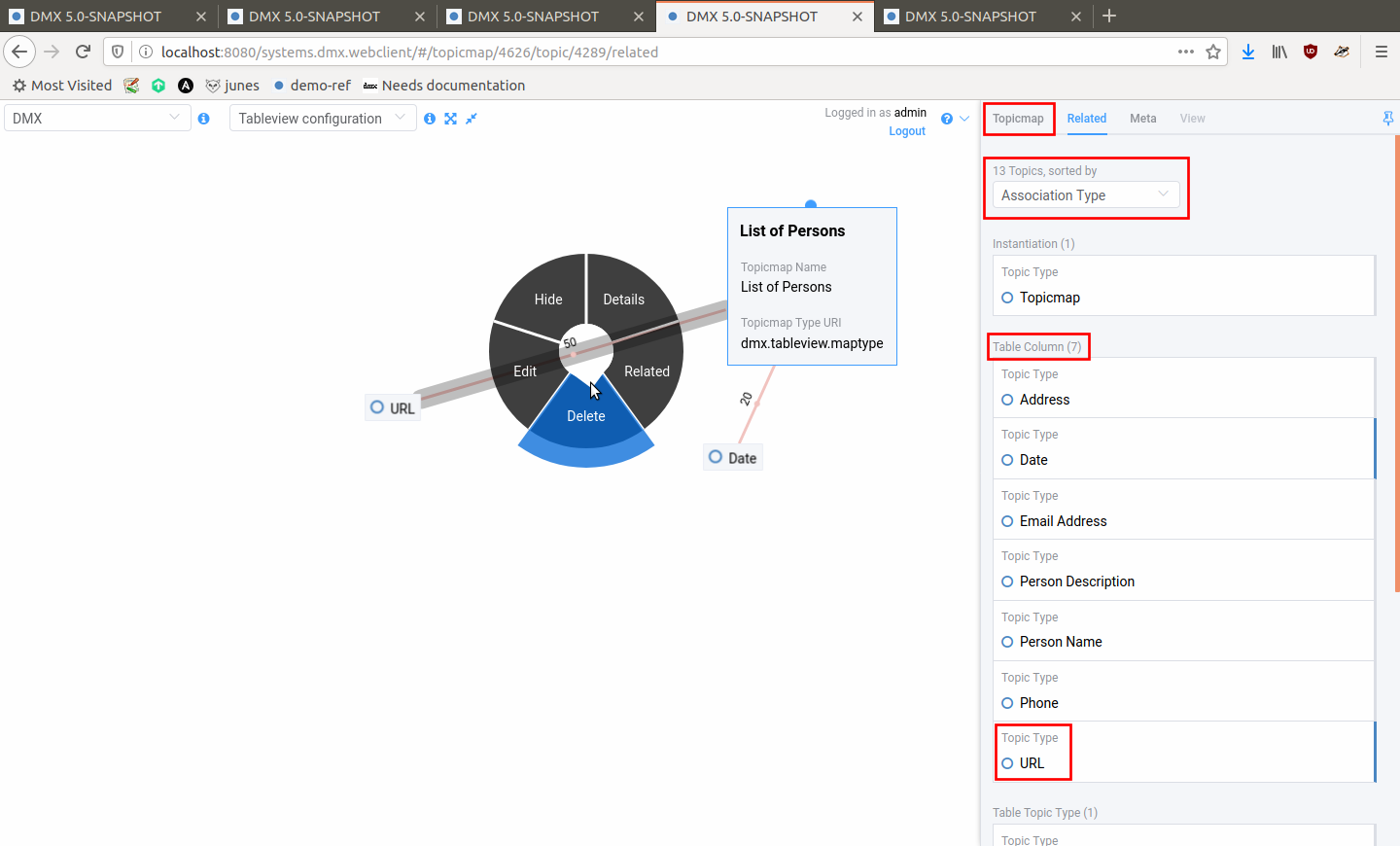
Task: Open the Tableview configuration topicmap dropdown
Action: coord(322,119)
